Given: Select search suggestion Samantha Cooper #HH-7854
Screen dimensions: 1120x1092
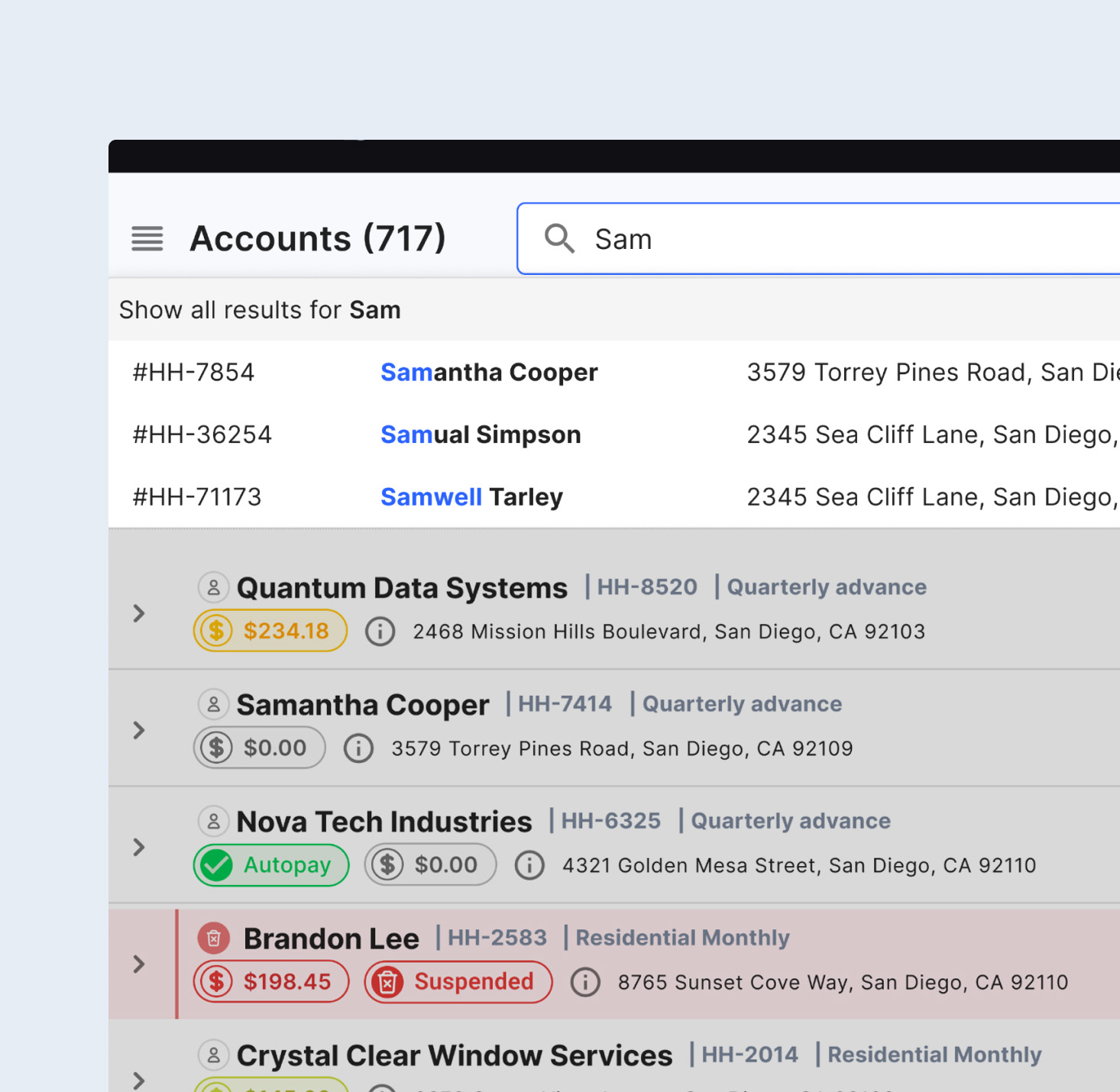Looking at the screenshot, I should pos(614,372).
